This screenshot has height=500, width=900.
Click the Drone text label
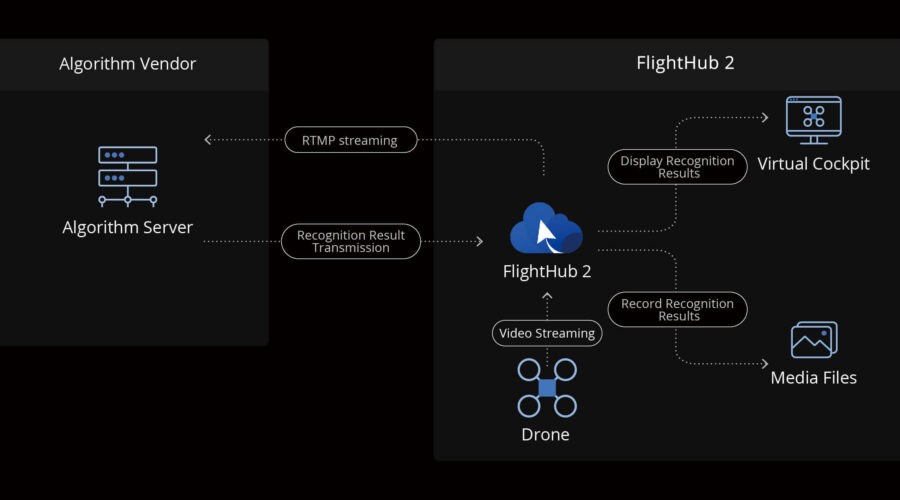click(x=546, y=435)
